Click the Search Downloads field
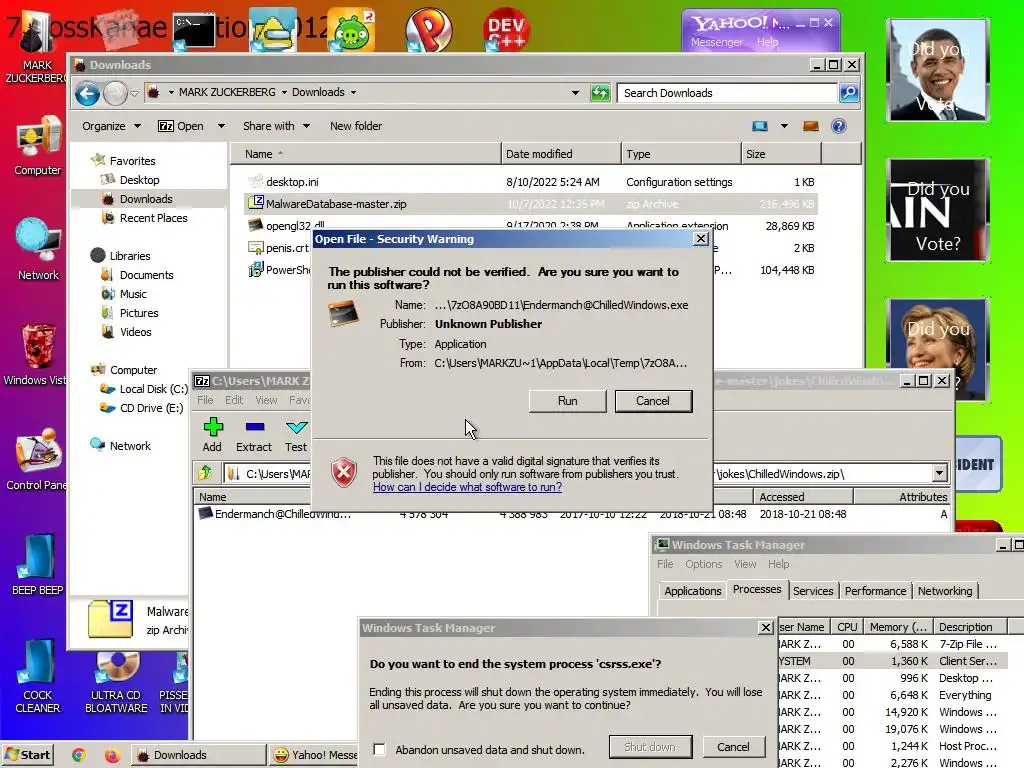1024x768 pixels. coord(727,93)
